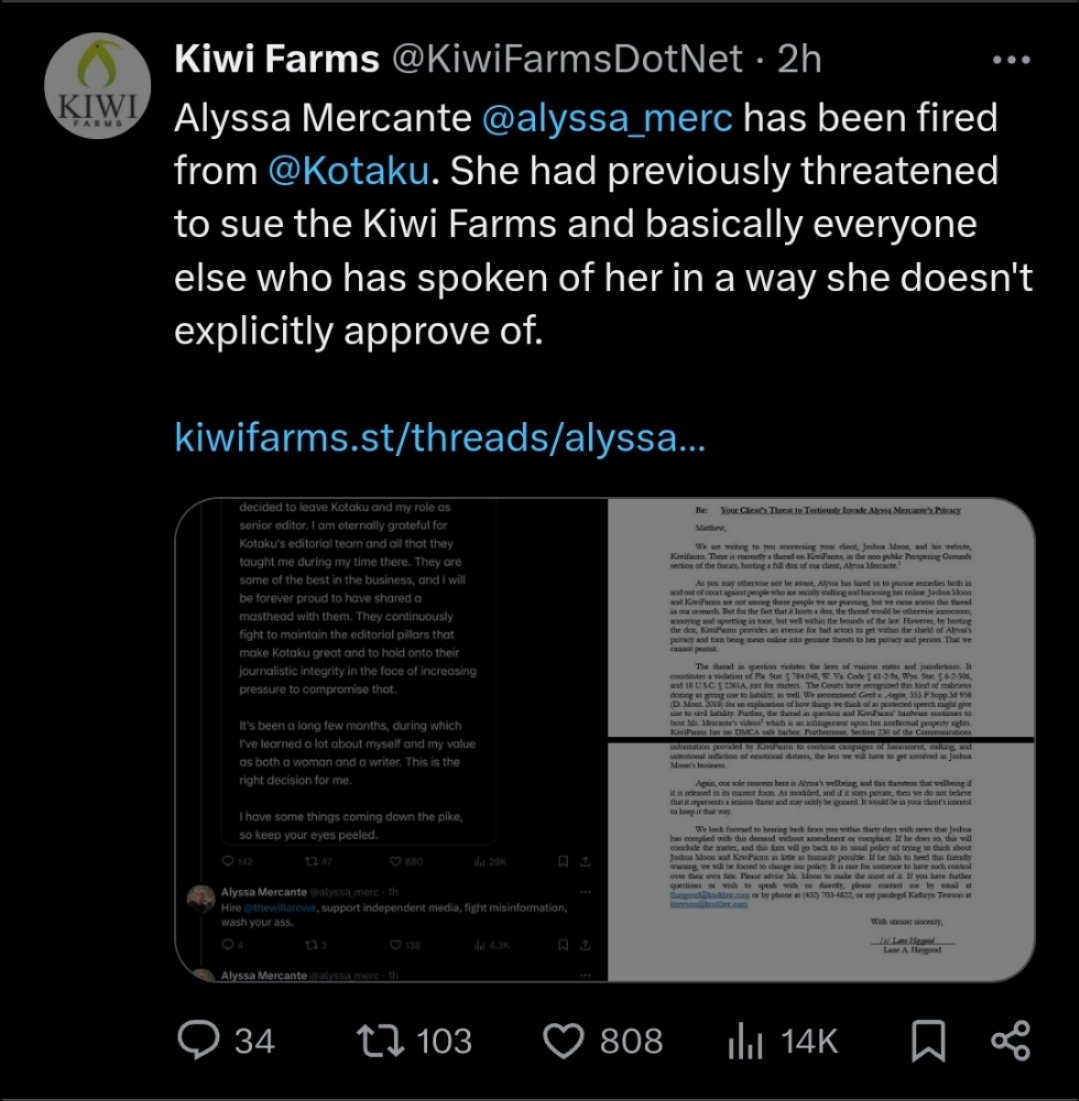View analytics bar chart icon
This screenshot has height=1101, width=1079.
746,1041
